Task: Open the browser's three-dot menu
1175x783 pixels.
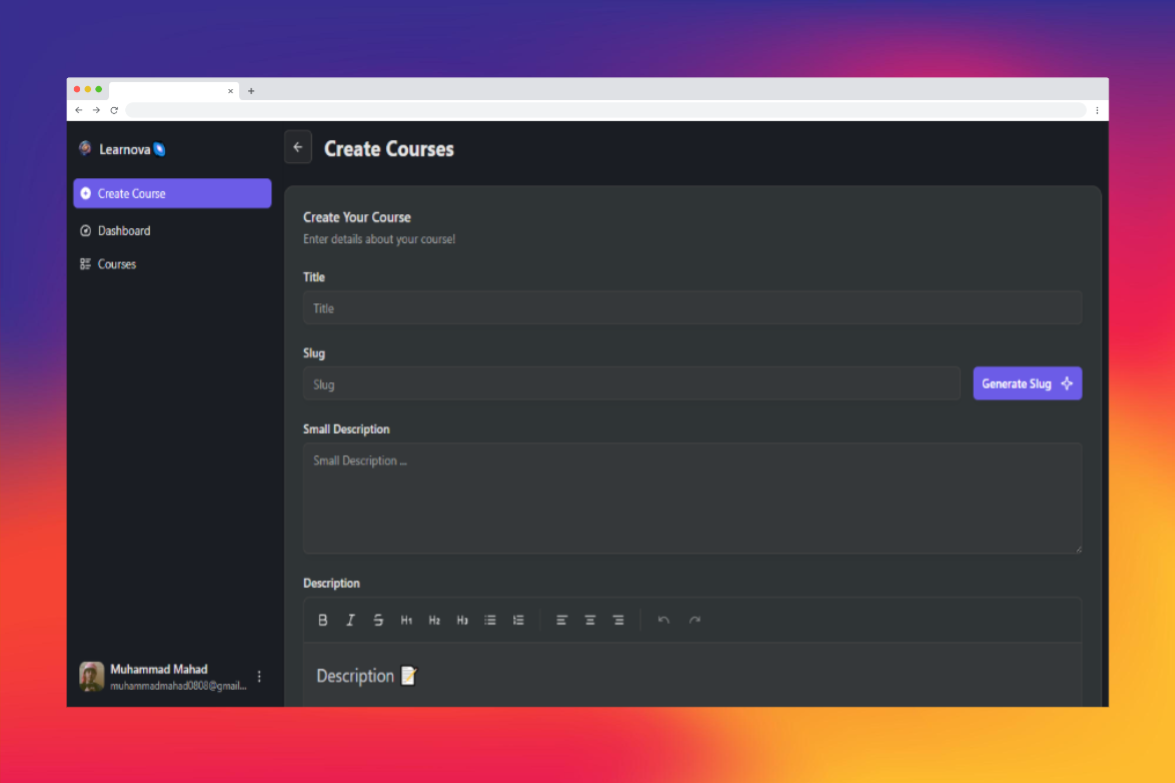Action: click(x=1097, y=110)
